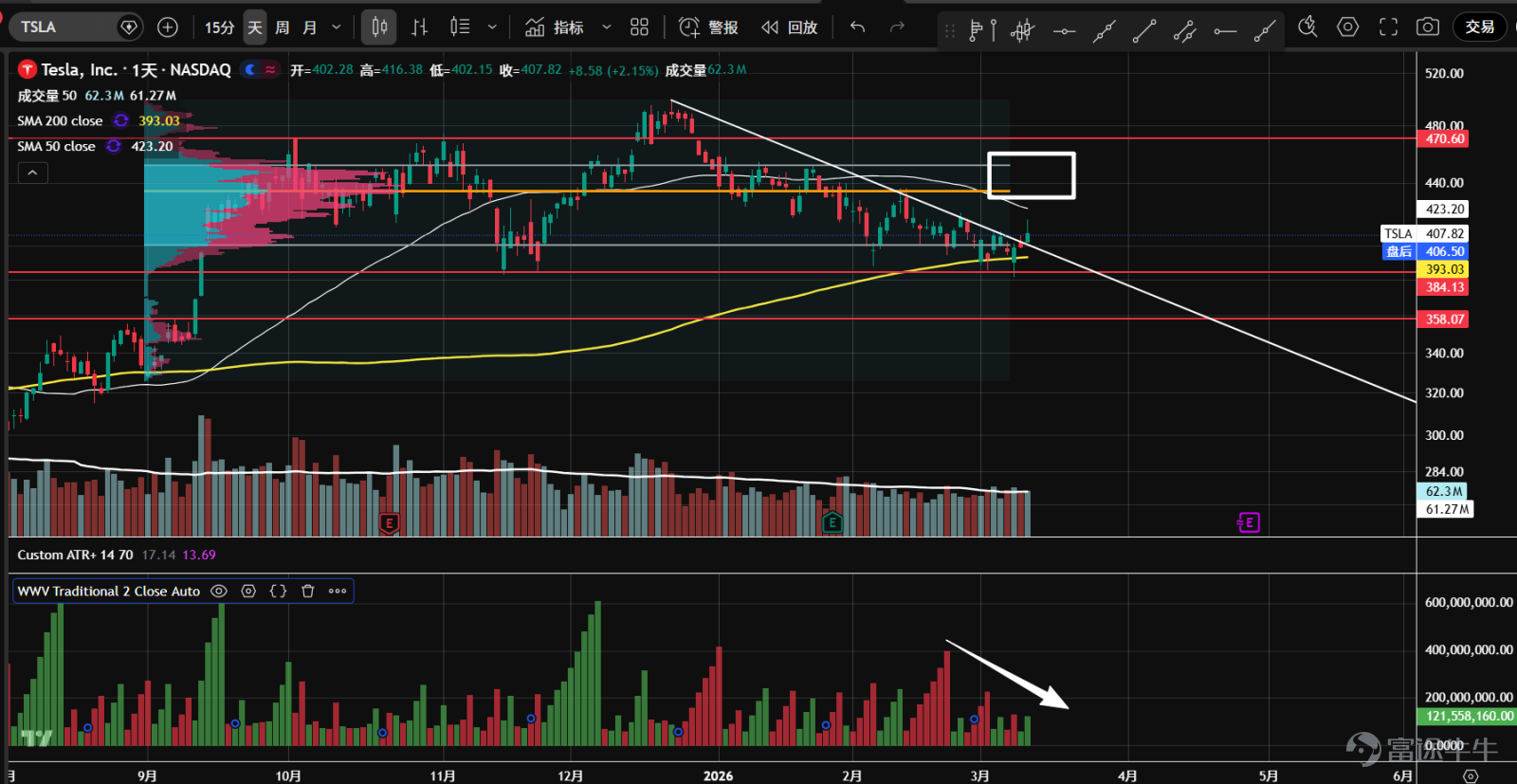Expand the timeframe interval dropdown
The height and width of the screenshot is (784, 1517).
(336, 27)
